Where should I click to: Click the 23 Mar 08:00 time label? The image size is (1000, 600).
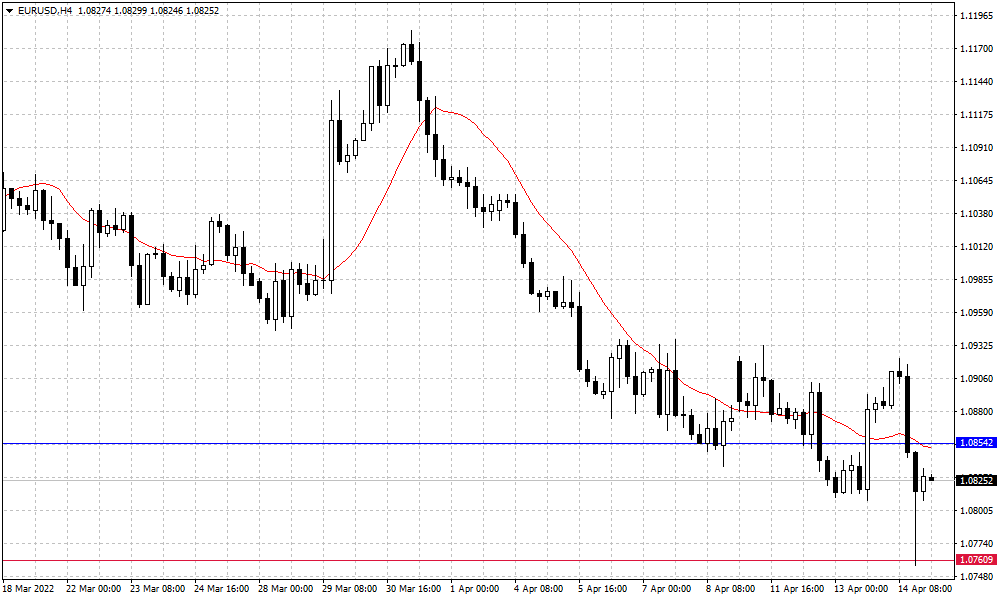[x=158, y=589]
